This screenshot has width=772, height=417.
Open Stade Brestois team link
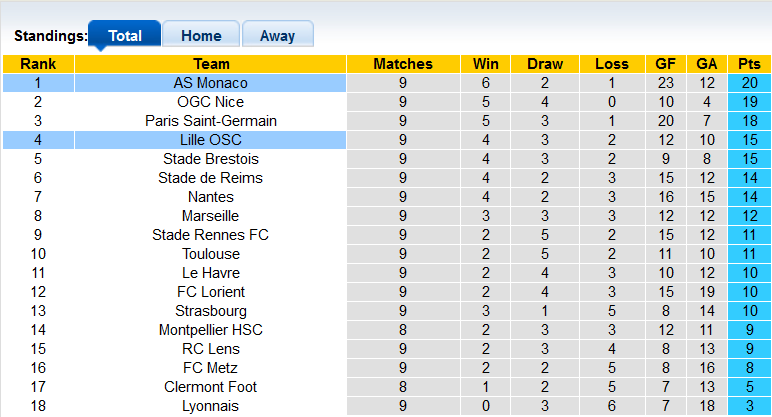coord(210,159)
